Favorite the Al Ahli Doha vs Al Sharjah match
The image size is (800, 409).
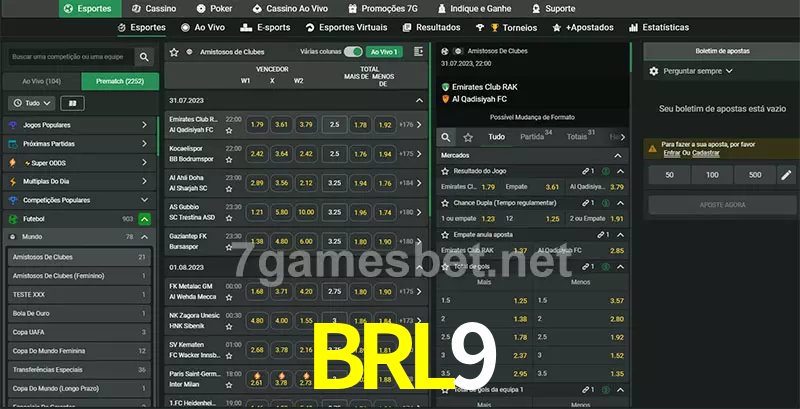tap(229, 189)
